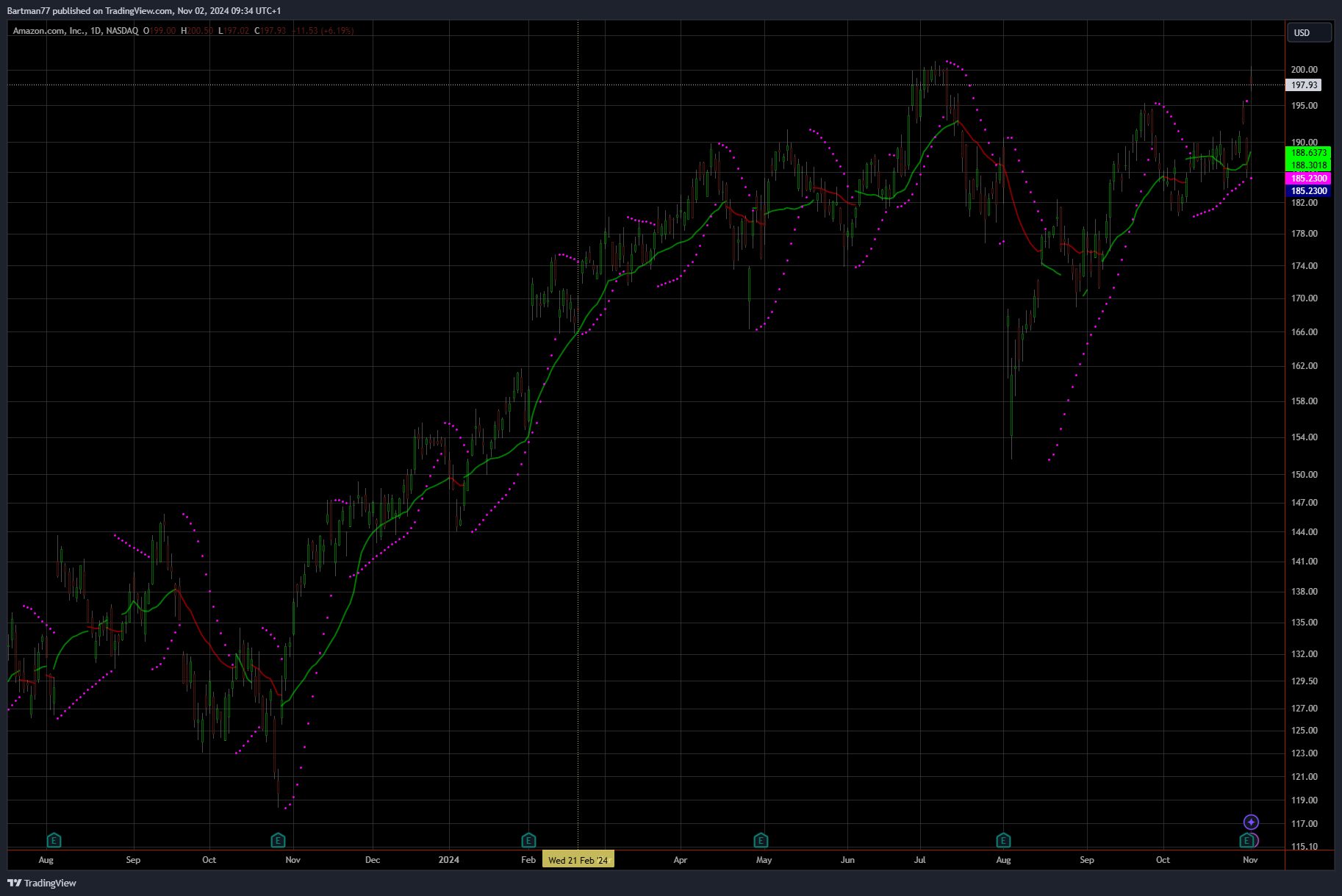Click the 150.00 price axis label

(1304, 475)
